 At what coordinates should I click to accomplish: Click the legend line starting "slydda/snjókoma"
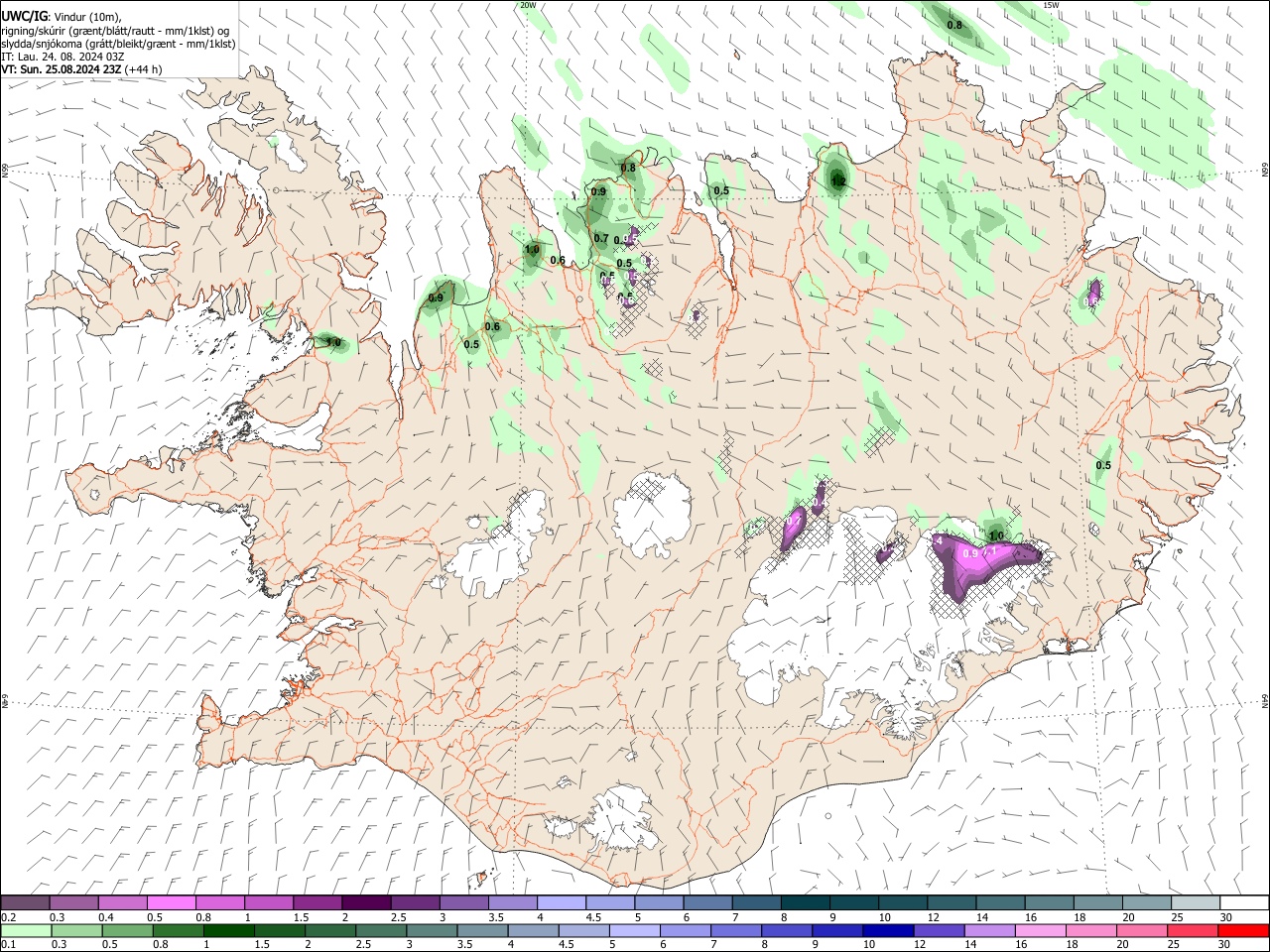119,44
